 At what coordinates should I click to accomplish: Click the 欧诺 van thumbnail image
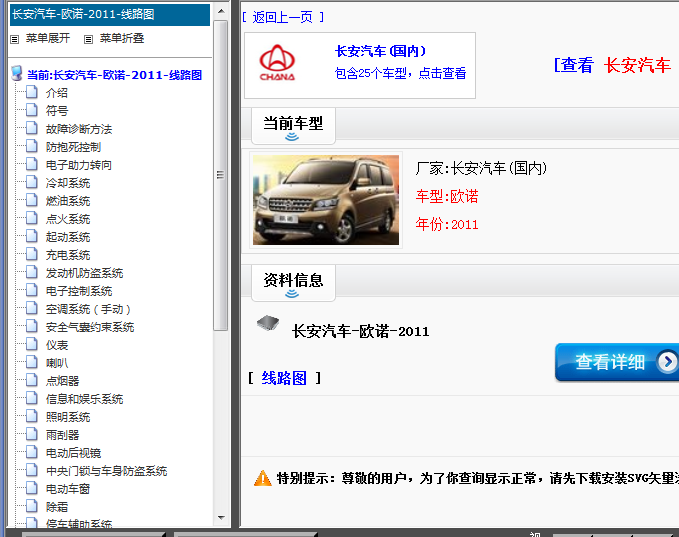click(x=326, y=200)
